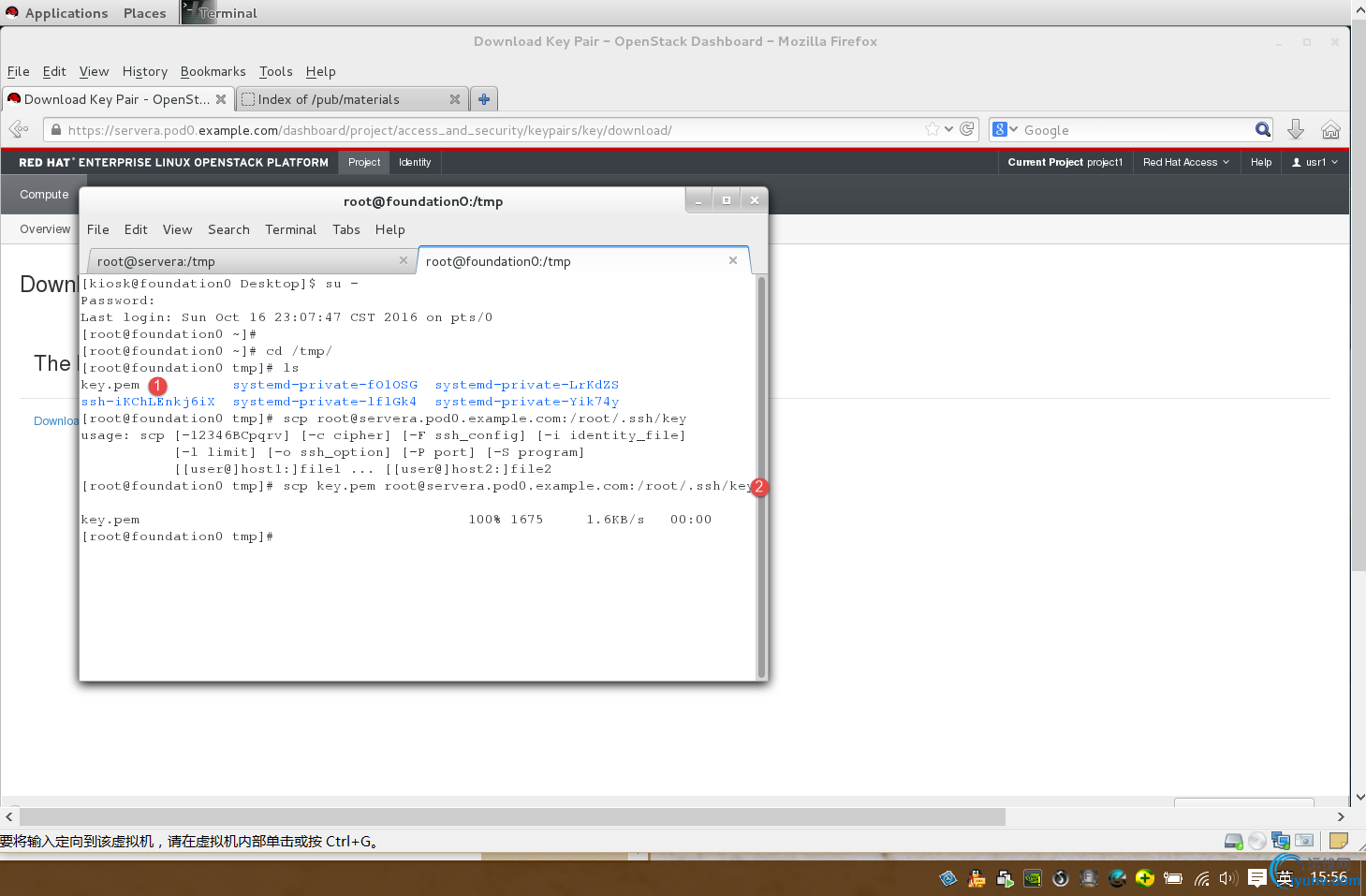The image size is (1366, 896).
Task: Open the terminal Tabs menu
Action: [x=345, y=229]
